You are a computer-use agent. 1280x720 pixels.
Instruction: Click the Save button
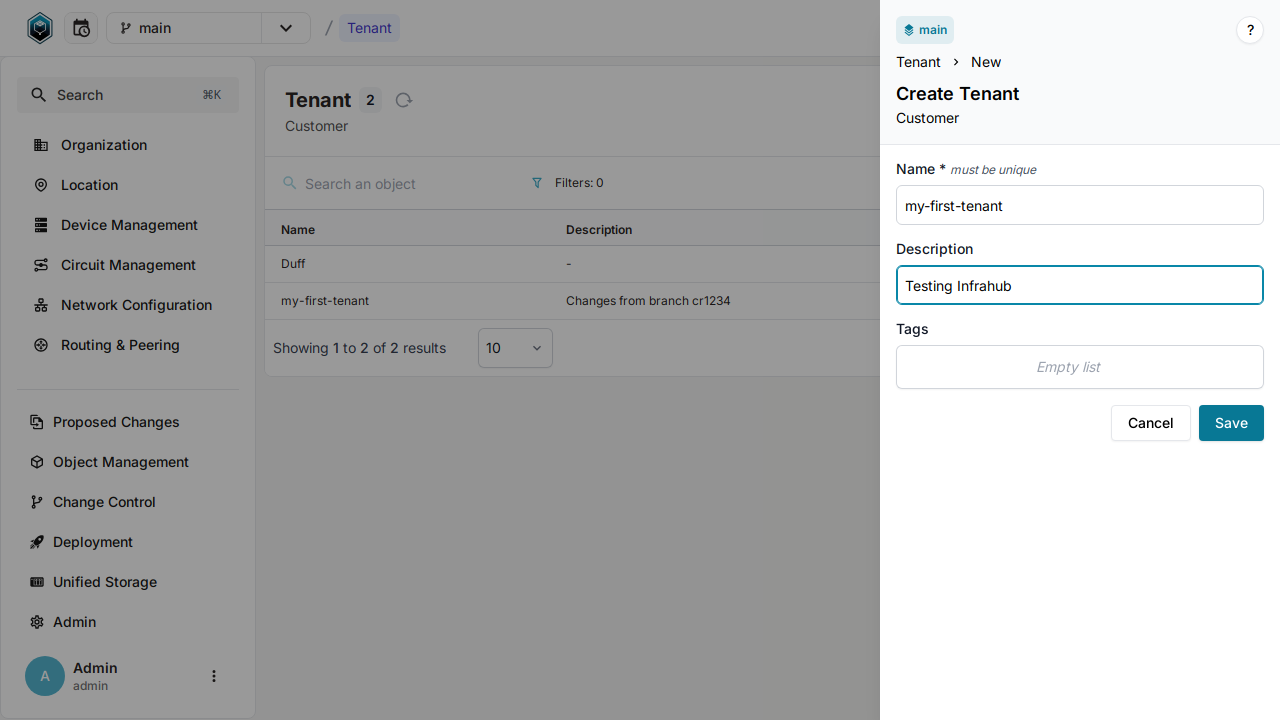(x=1230, y=423)
